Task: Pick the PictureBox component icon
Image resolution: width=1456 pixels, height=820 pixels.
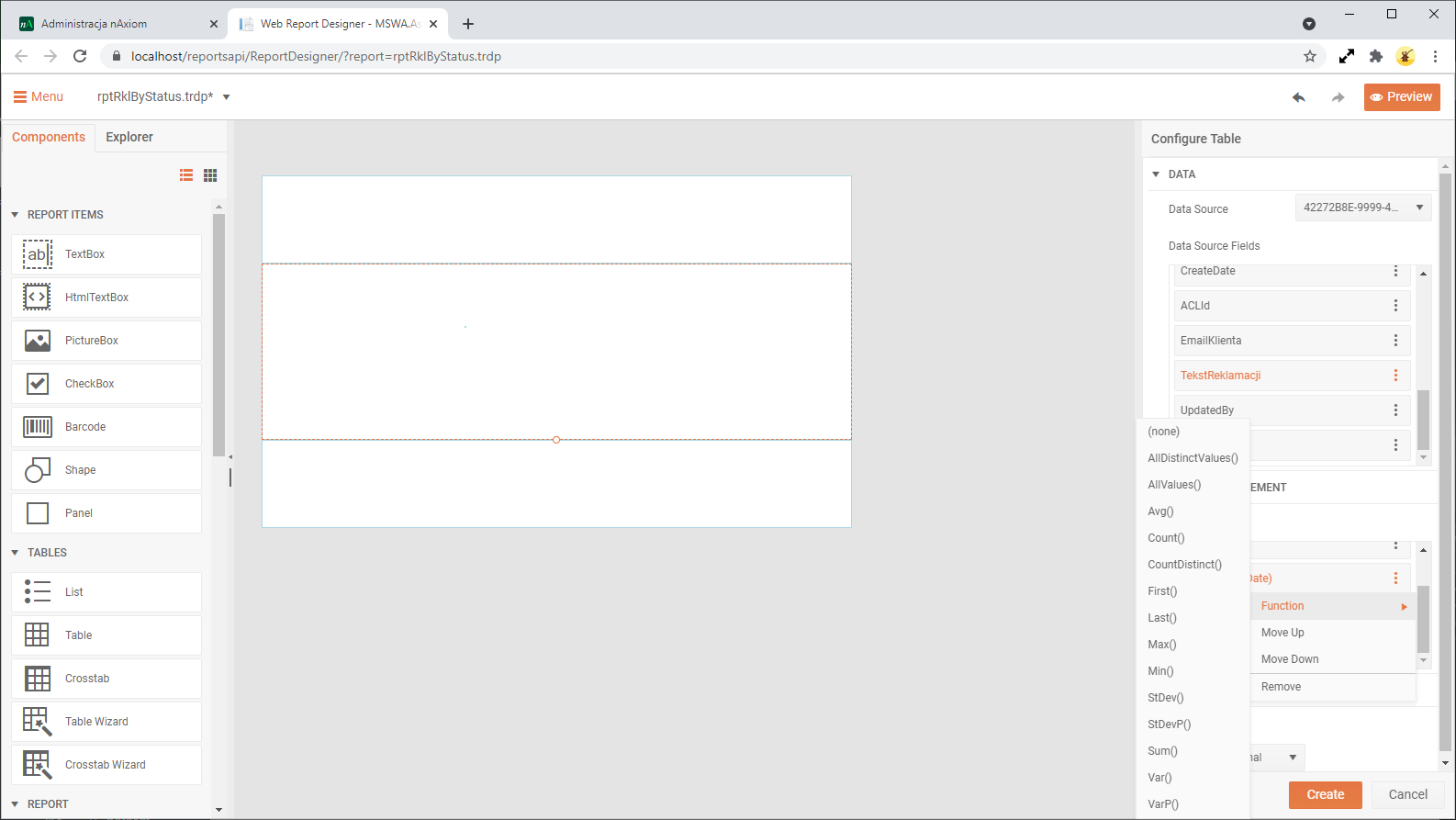Action: click(x=38, y=341)
